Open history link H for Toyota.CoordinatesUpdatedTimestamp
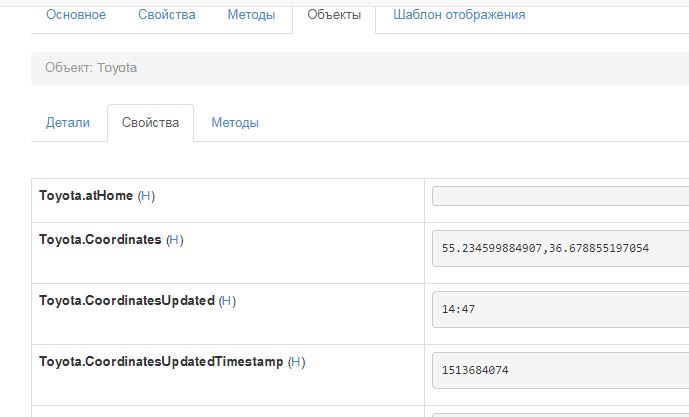The image size is (689, 417). tap(296, 362)
